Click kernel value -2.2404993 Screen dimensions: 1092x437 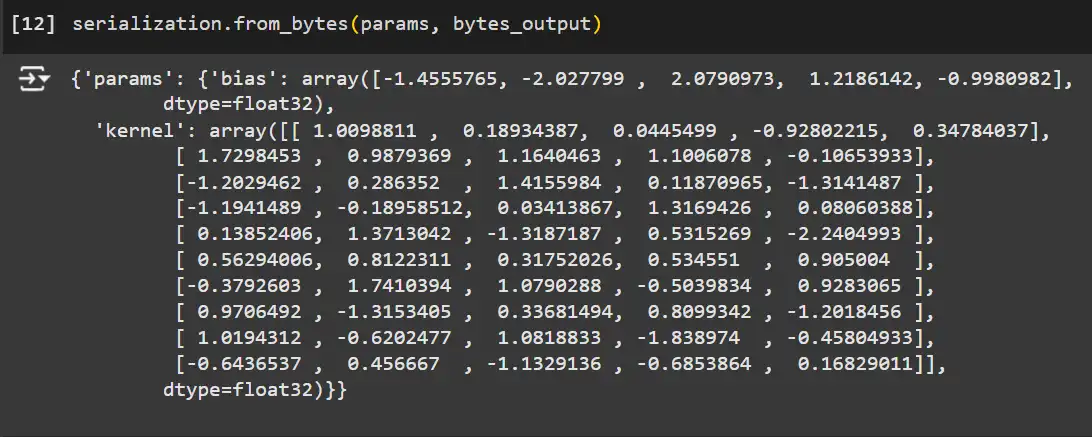[x=844, y=233]
